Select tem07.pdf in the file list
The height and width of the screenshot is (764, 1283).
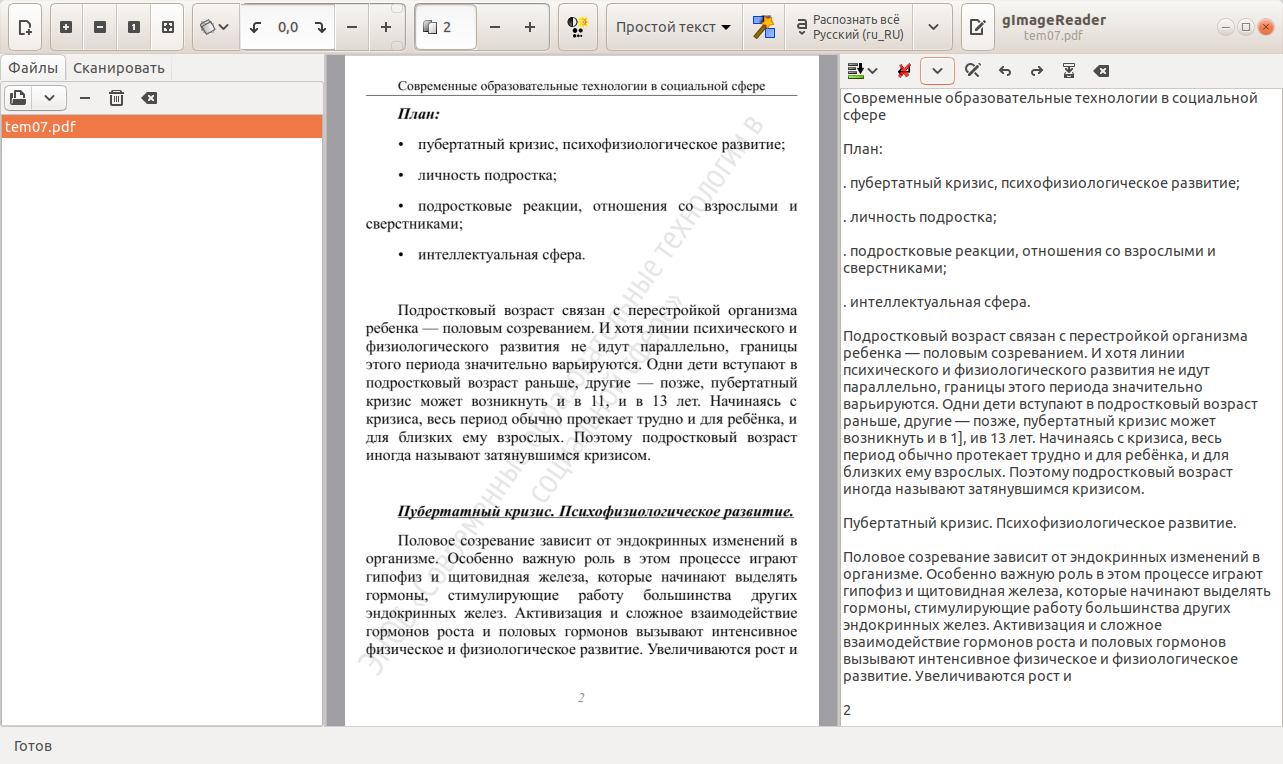pos(161,127)
